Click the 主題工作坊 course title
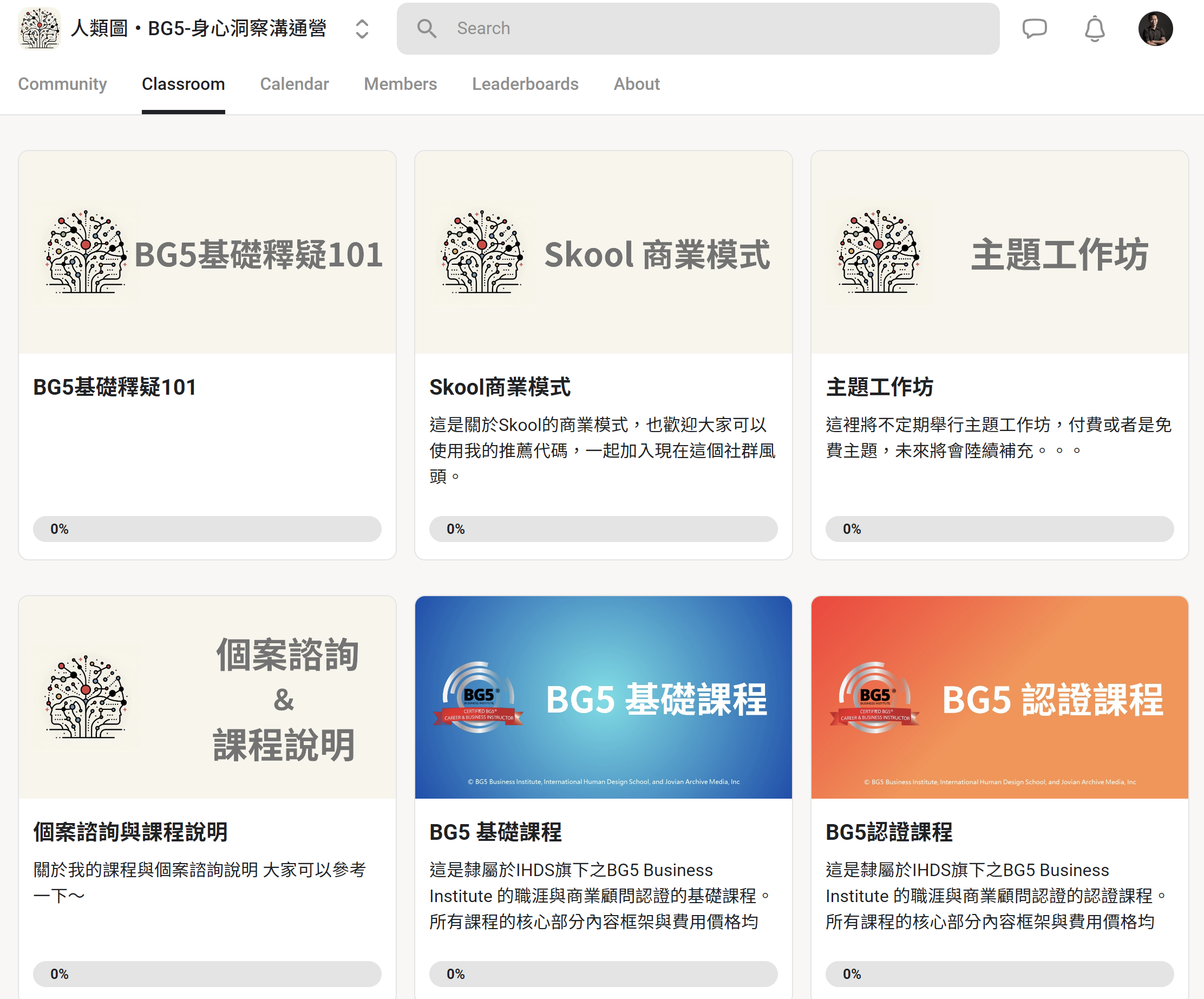Viewport: 1204px width, 999px height. (880, 387)
